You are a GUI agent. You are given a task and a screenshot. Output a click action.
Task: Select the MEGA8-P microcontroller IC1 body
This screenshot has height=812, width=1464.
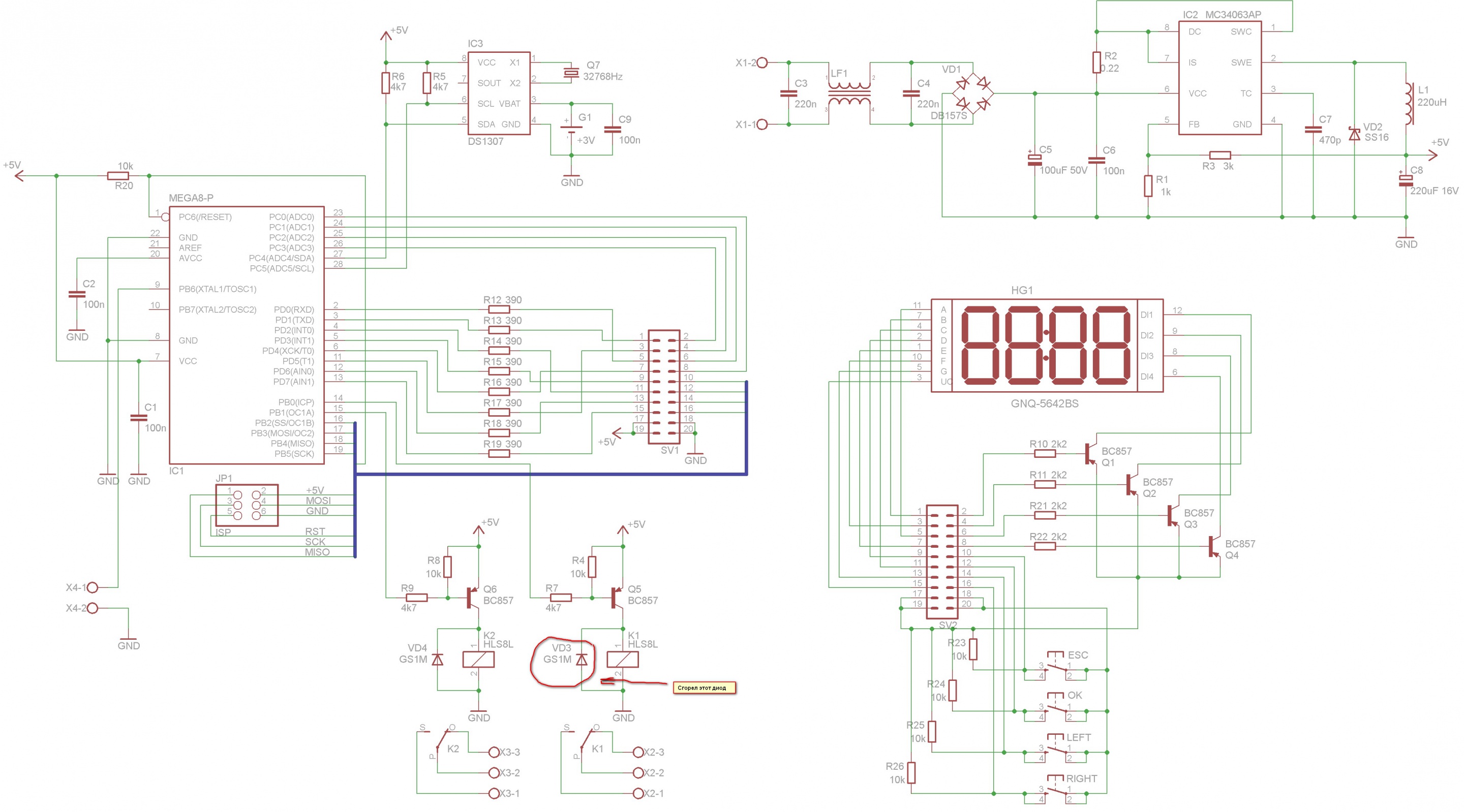coord(247,335)
